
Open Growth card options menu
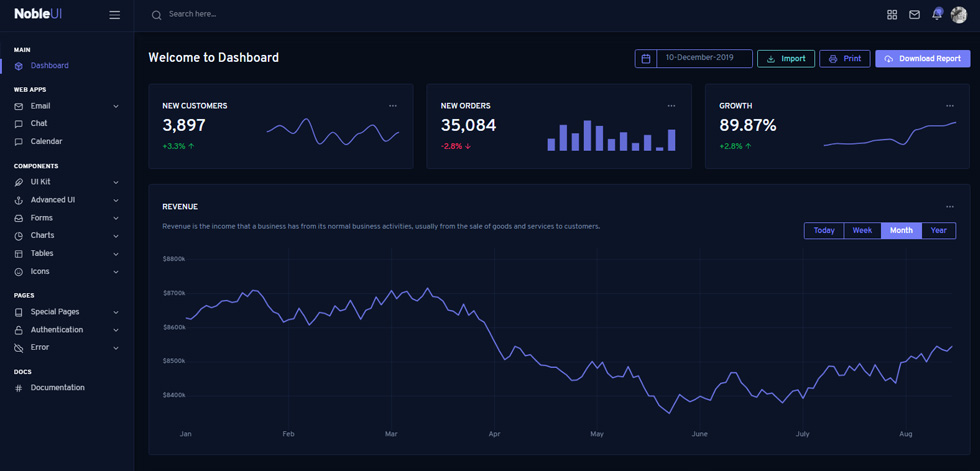click(950, 106)
